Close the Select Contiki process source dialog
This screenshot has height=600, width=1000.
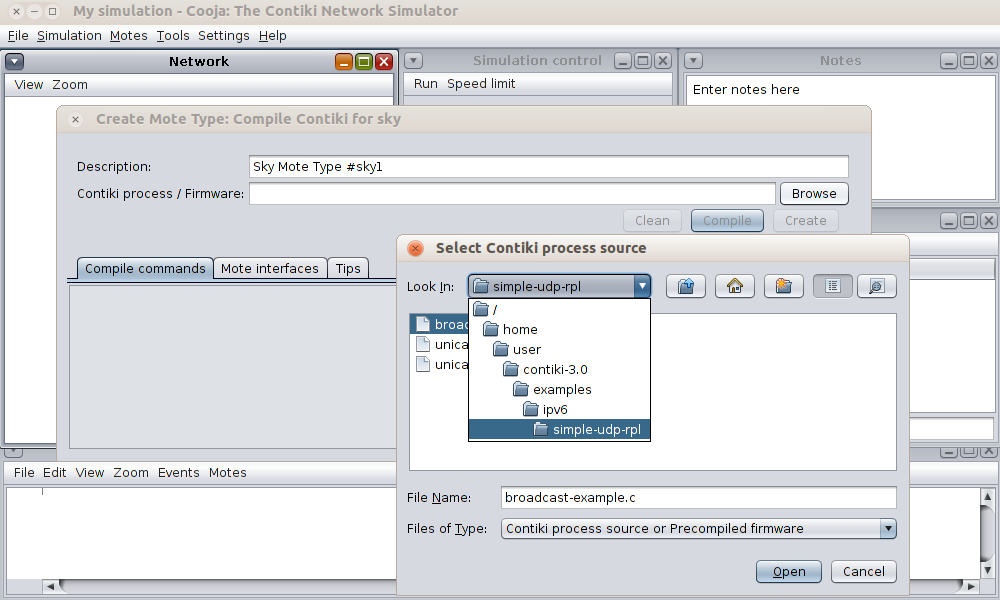[x=415, y=248]
